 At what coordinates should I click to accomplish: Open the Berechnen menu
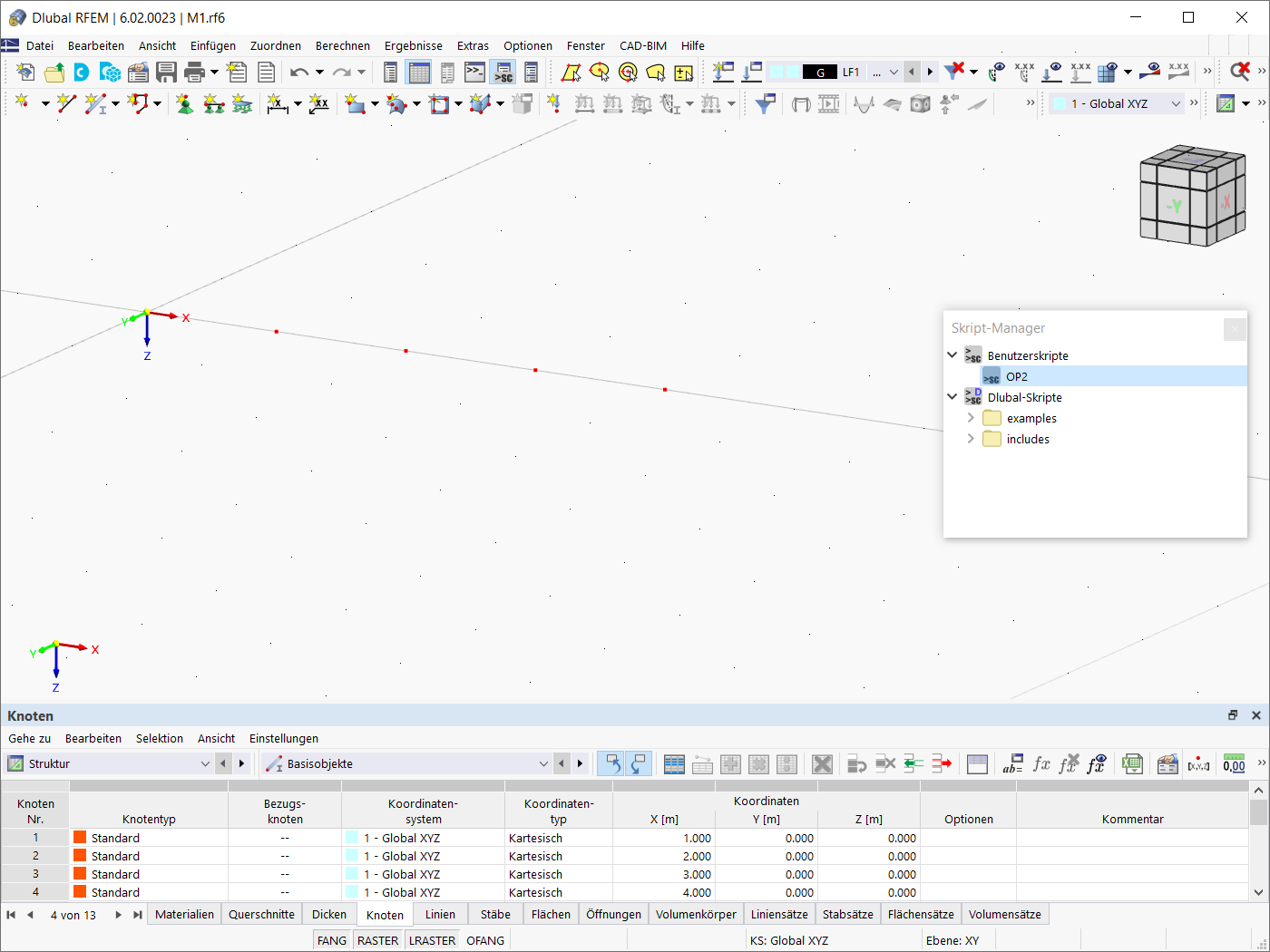point(342,45)
